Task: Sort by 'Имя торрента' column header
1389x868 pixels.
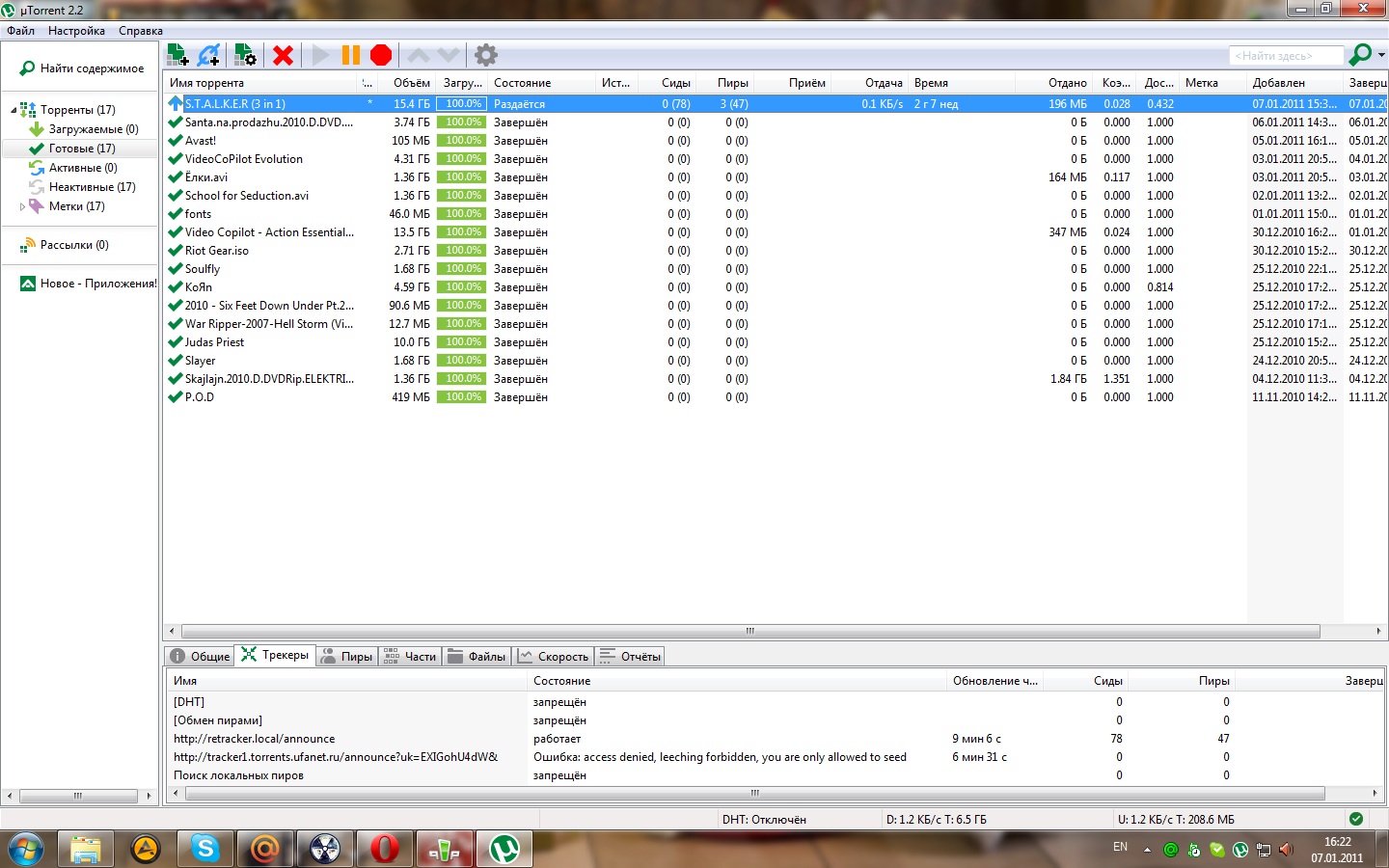Action: 260,83
